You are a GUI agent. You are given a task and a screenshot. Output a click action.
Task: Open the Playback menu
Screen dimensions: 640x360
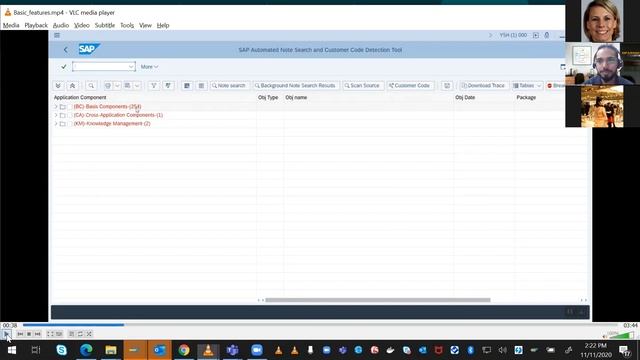(36, 25)
